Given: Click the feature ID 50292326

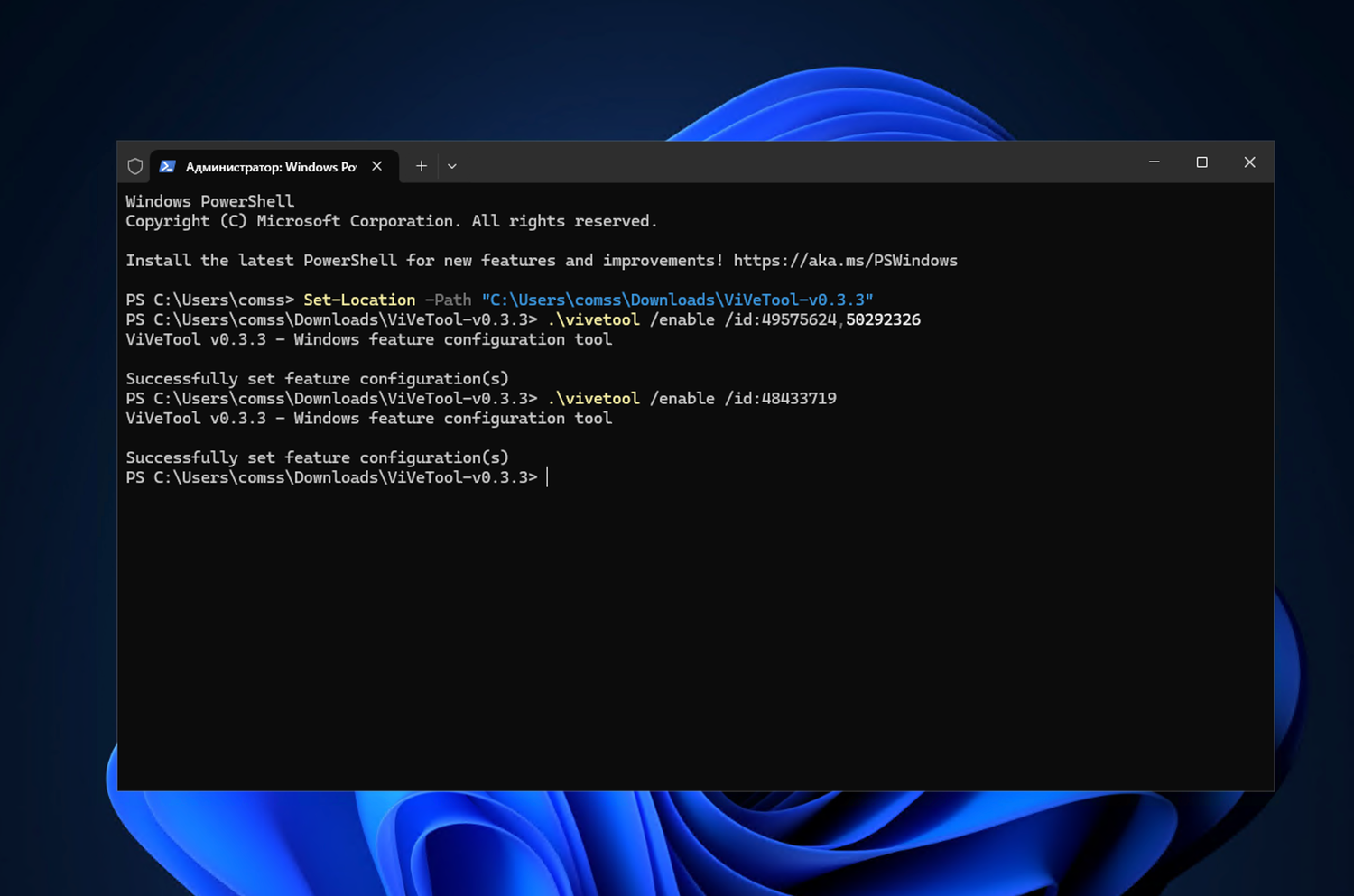Looking at the screenshot, I should coord(884,319).
